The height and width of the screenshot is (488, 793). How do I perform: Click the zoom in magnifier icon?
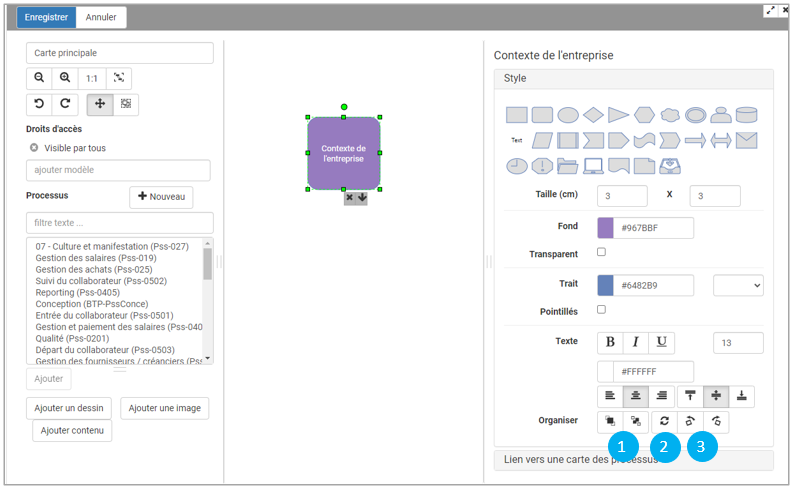[65, 78]
